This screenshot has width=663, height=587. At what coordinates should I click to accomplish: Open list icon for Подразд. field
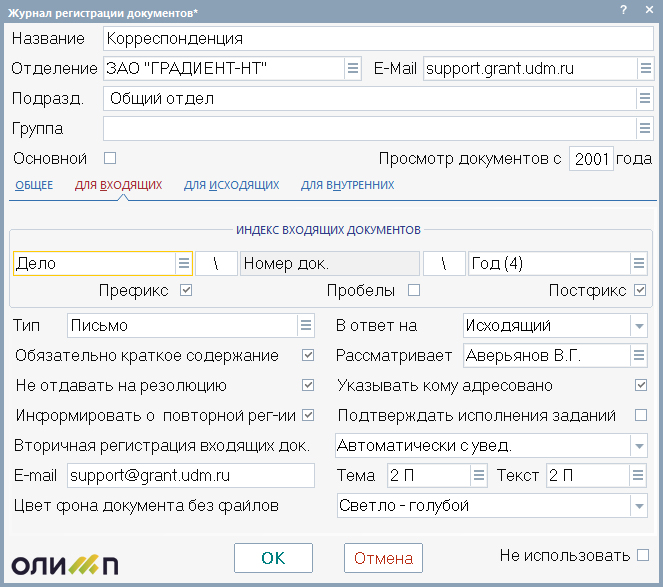[x=645, y=99]
